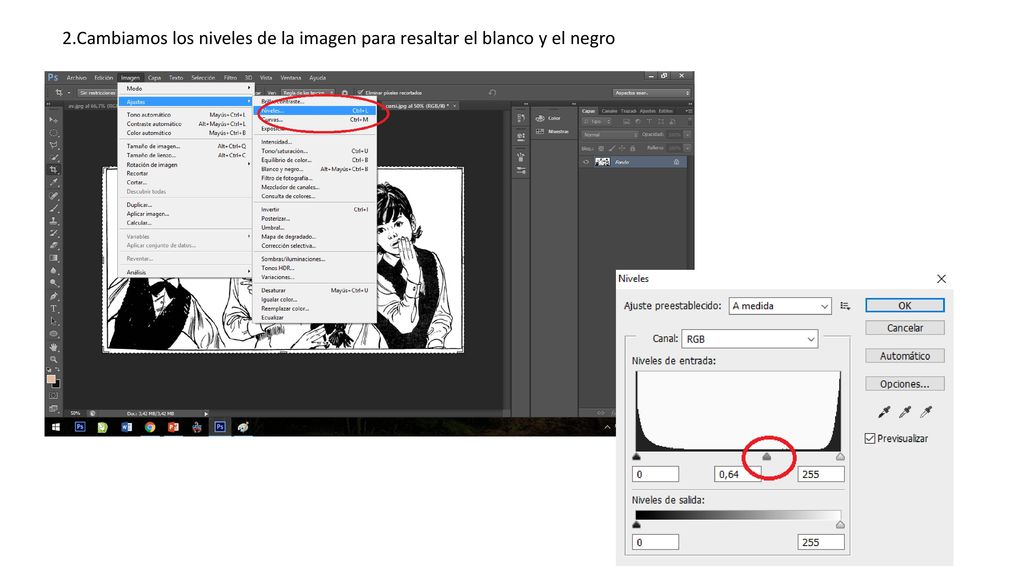Click the black output level slider handle
1024x576 pixels.
point(637,524)
